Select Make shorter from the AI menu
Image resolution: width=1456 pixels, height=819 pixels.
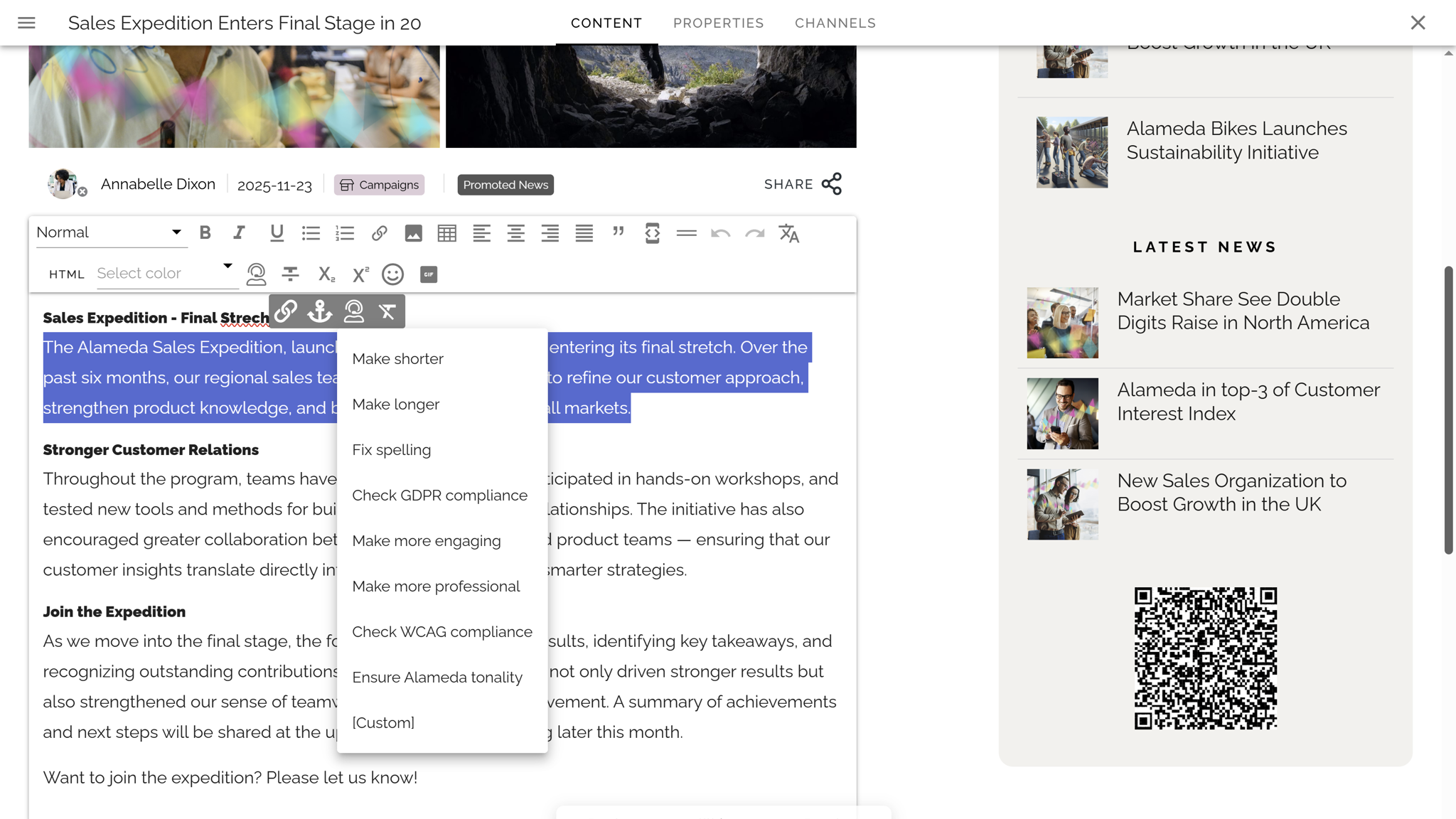tap(397, 358)
